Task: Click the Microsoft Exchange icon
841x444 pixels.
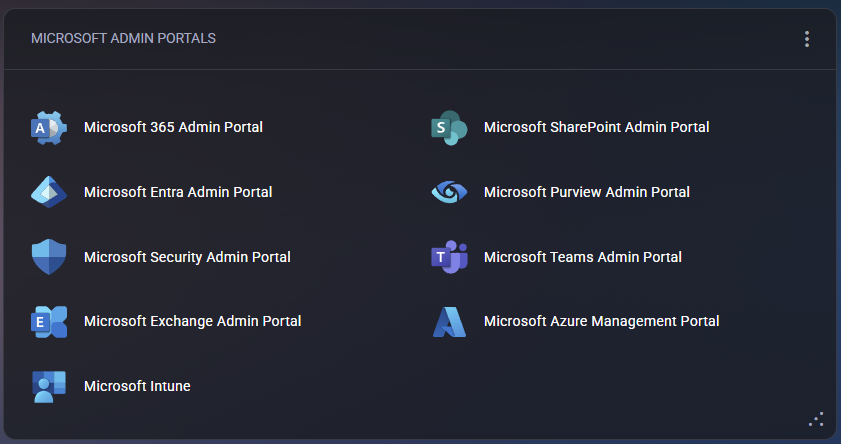Action: [48, 322]
